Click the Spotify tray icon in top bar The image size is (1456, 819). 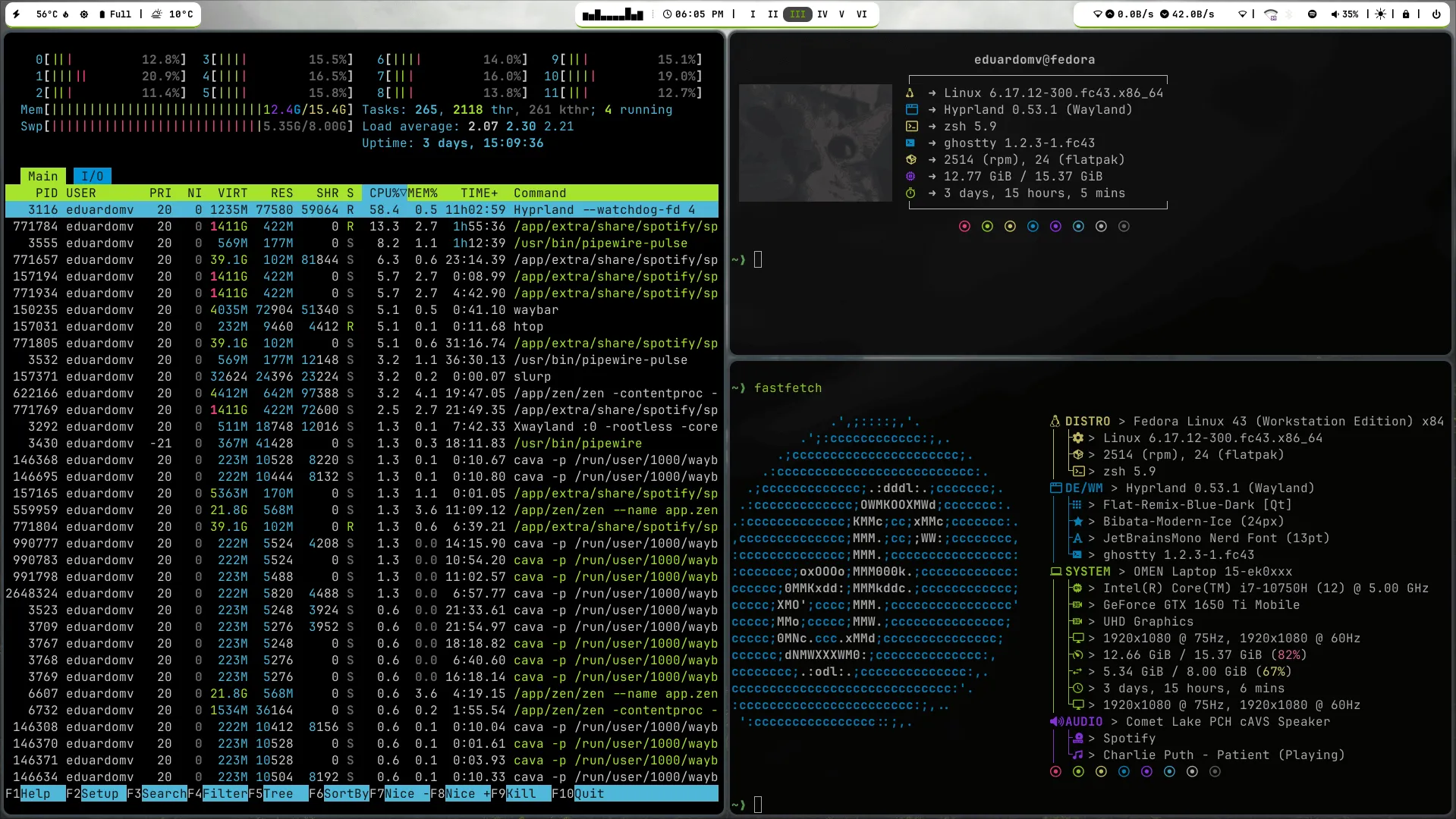click(1312, 14)
